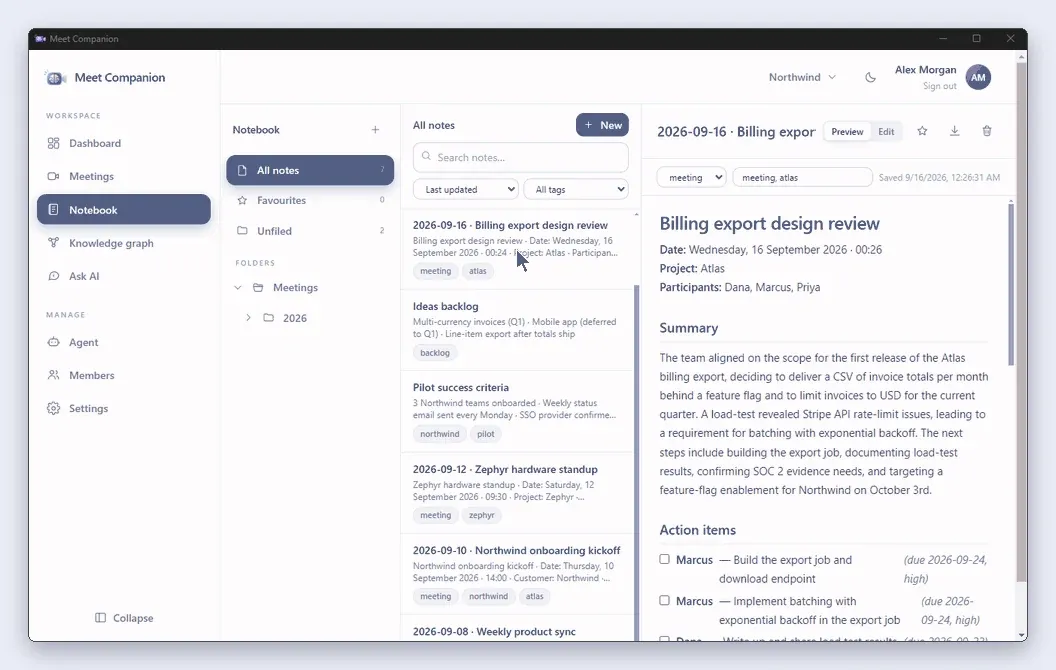Open Weekly product sync note
Image resolution: width=1056 pixels, height=670 pixels.
coord(517,630)
